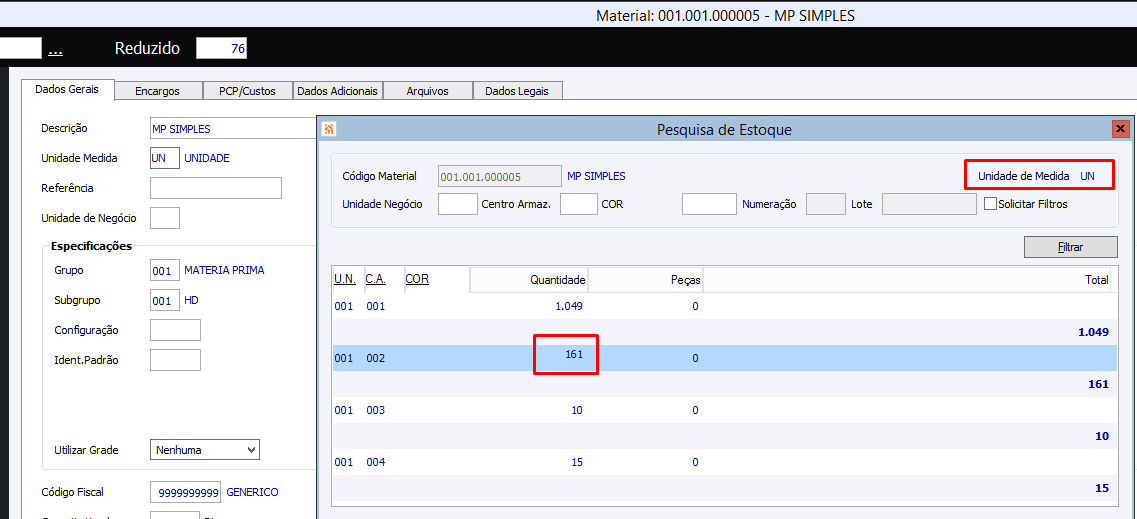1137x519 pixels.
Task: Click the Código Fiscal field 9999999999
Action: coord(186,492)
